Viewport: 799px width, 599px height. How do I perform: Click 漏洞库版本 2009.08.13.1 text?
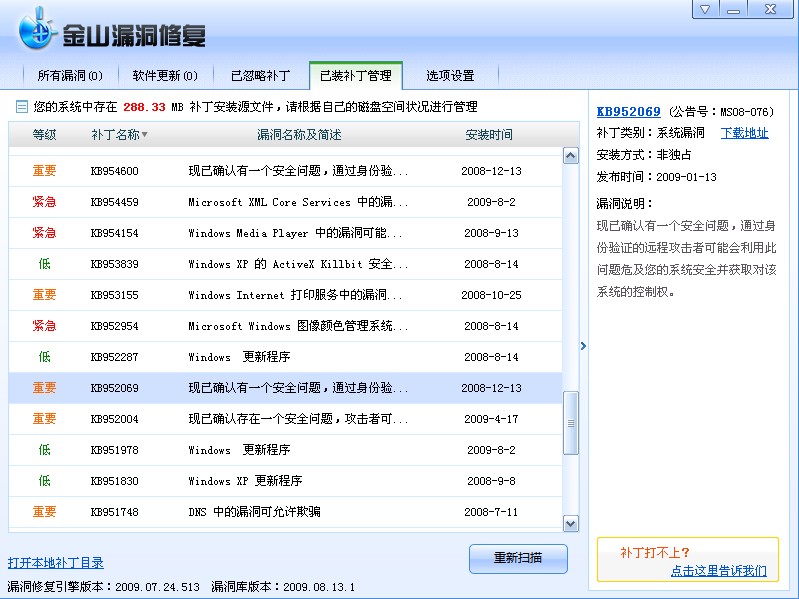tap(283, 587)
